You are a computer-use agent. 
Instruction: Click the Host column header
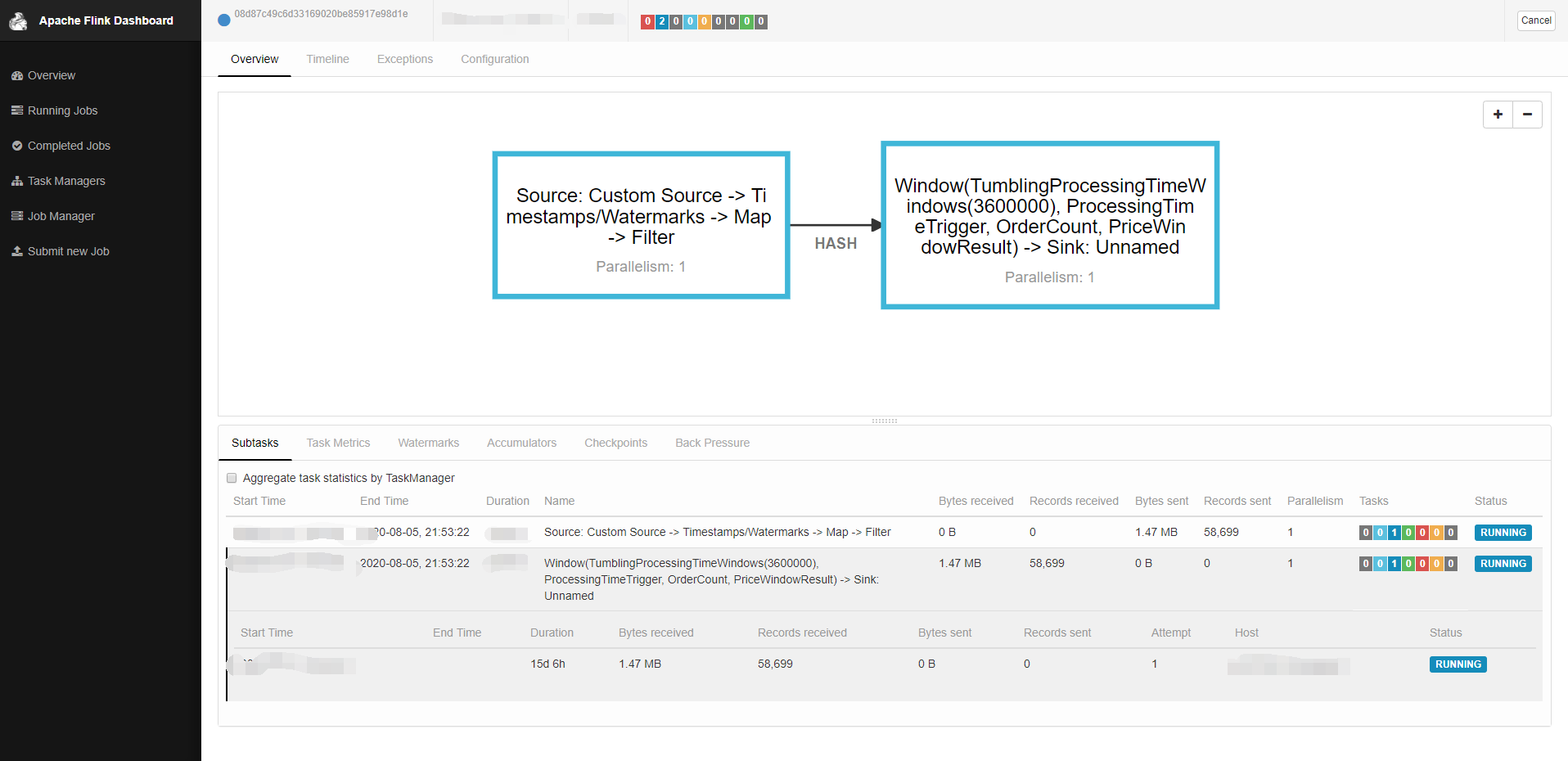click(x=1246, y=633)
